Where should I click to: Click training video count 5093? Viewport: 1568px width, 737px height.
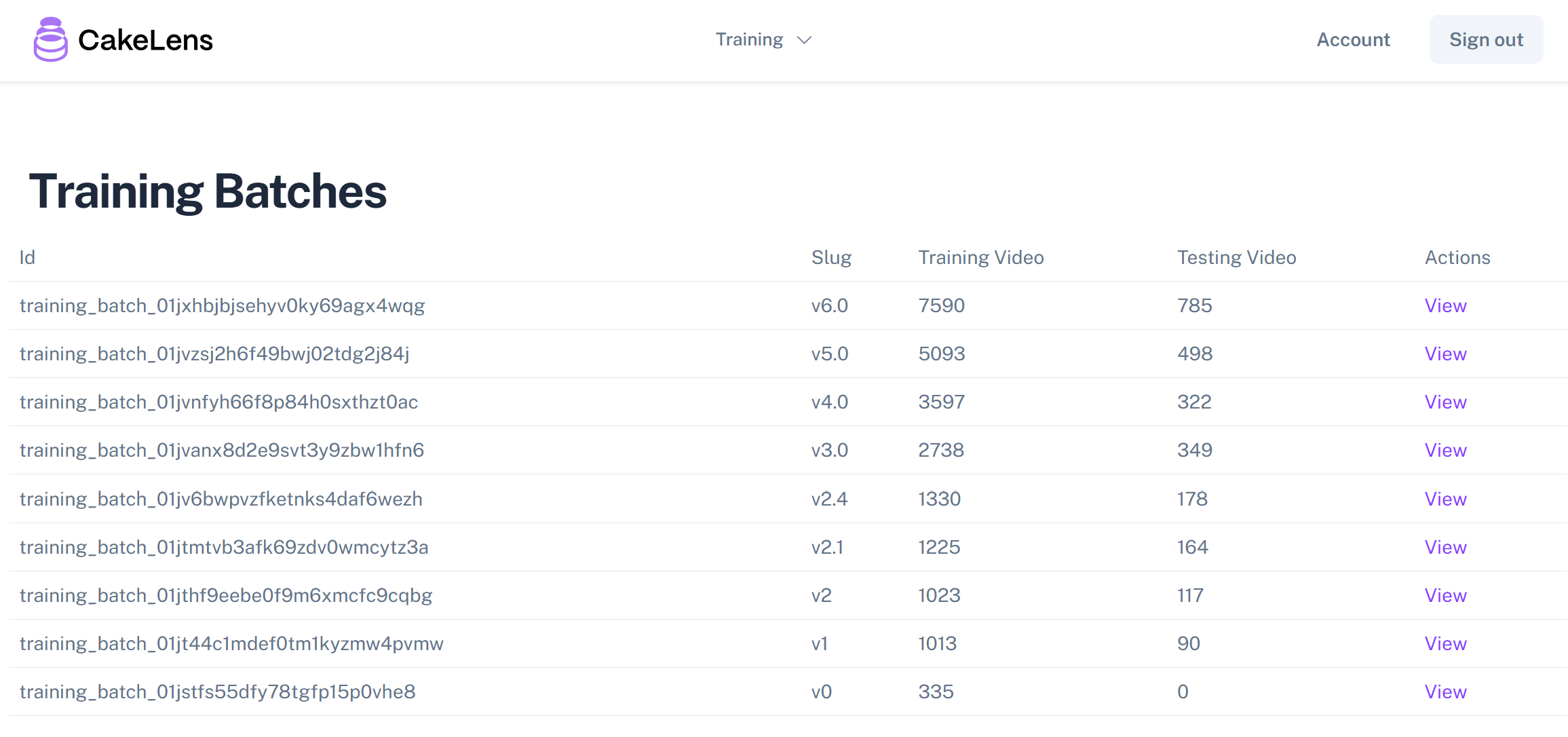pyautogui.click(x=941, y=354)
